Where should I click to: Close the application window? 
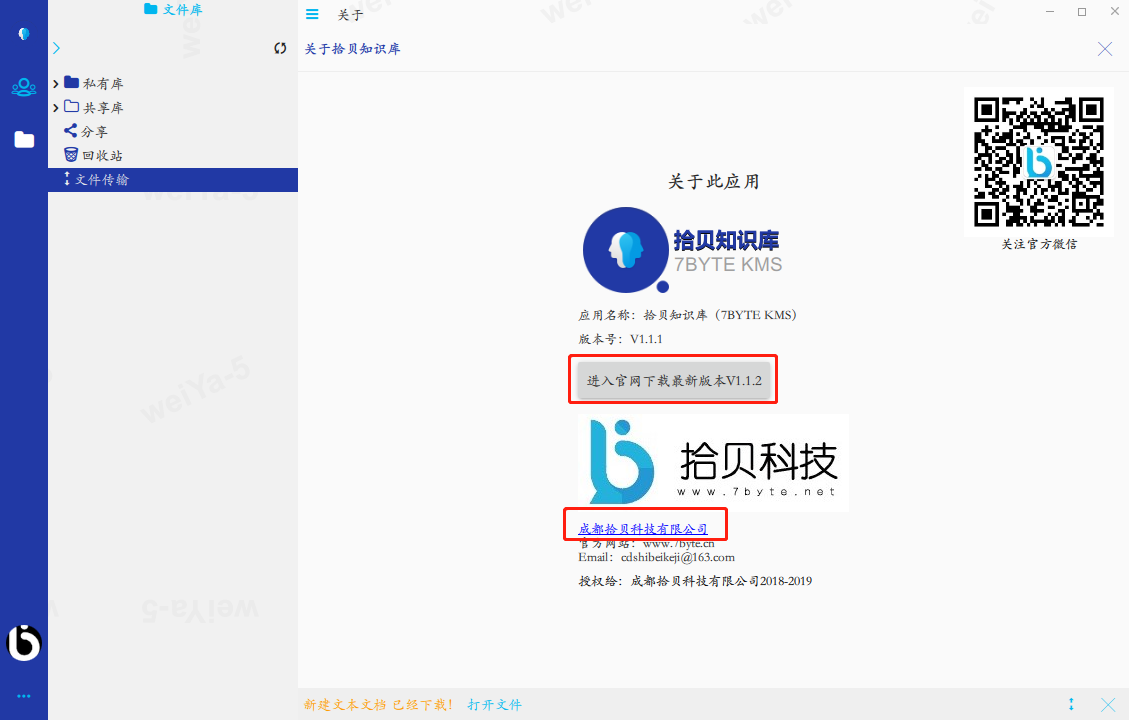pyautogui.click(x=1115, y=12)
